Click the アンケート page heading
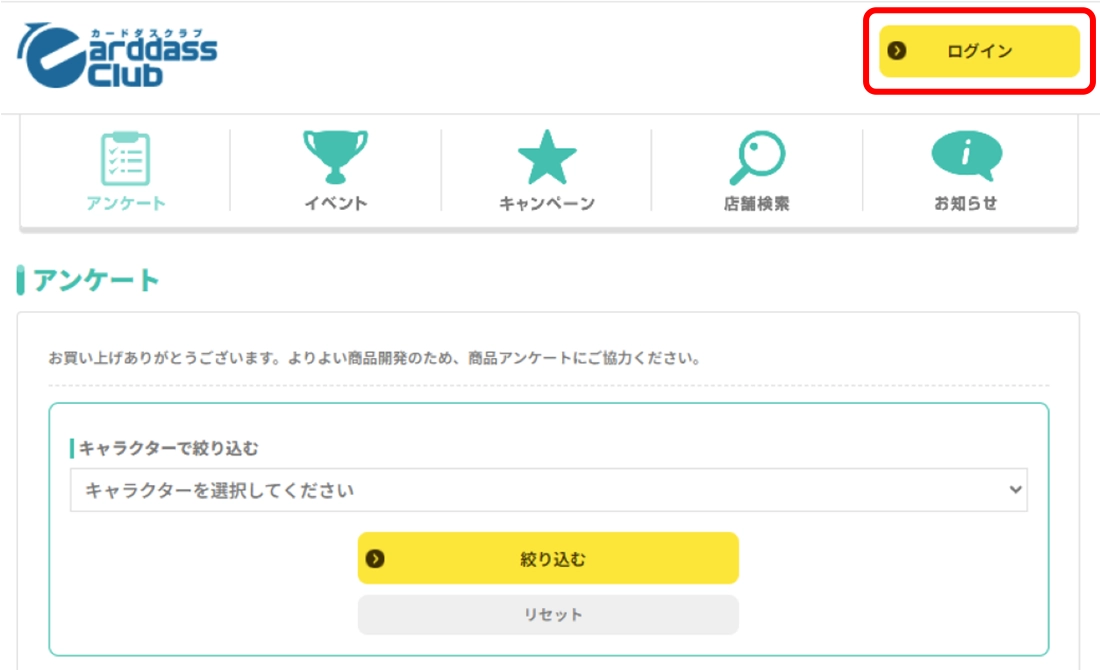 coord(97,281)
